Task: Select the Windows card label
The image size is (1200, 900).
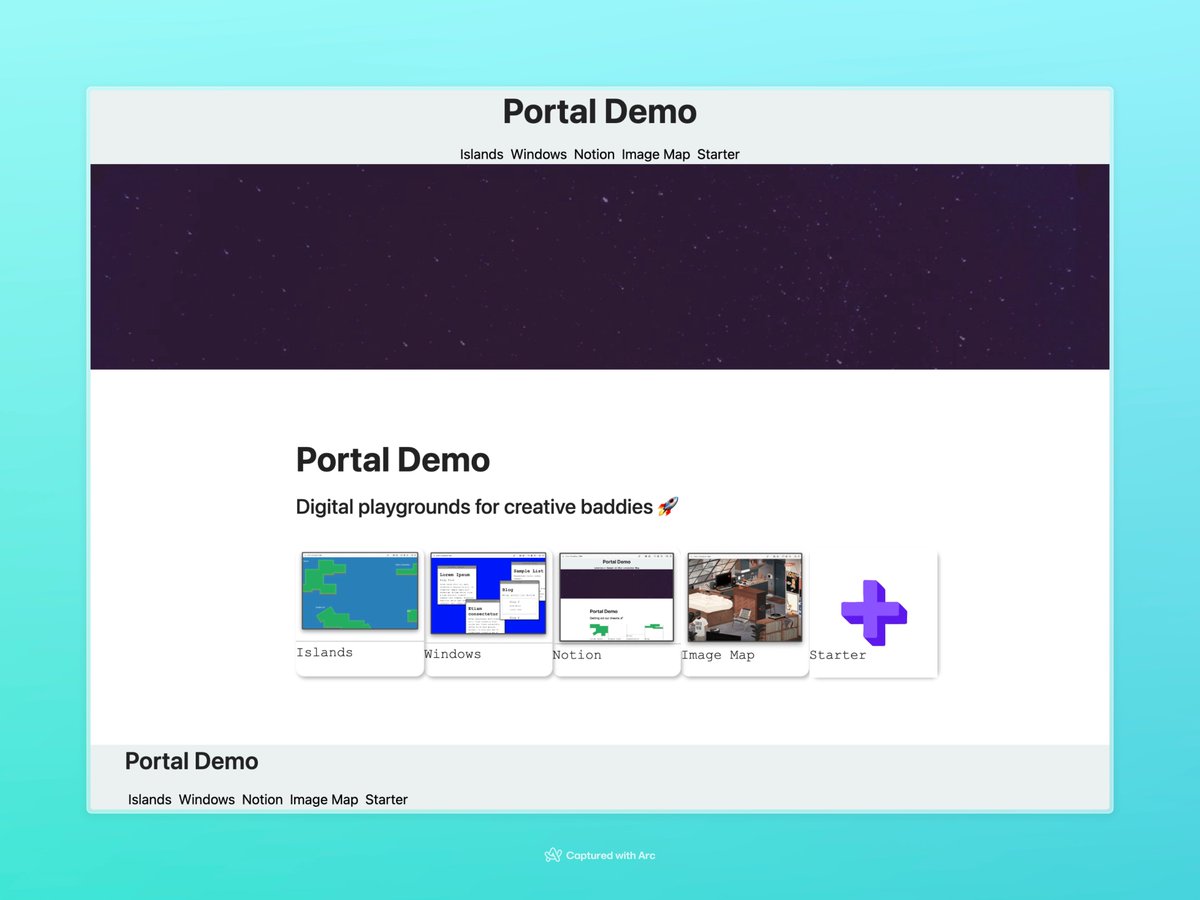Action: (x=452, y=654)
